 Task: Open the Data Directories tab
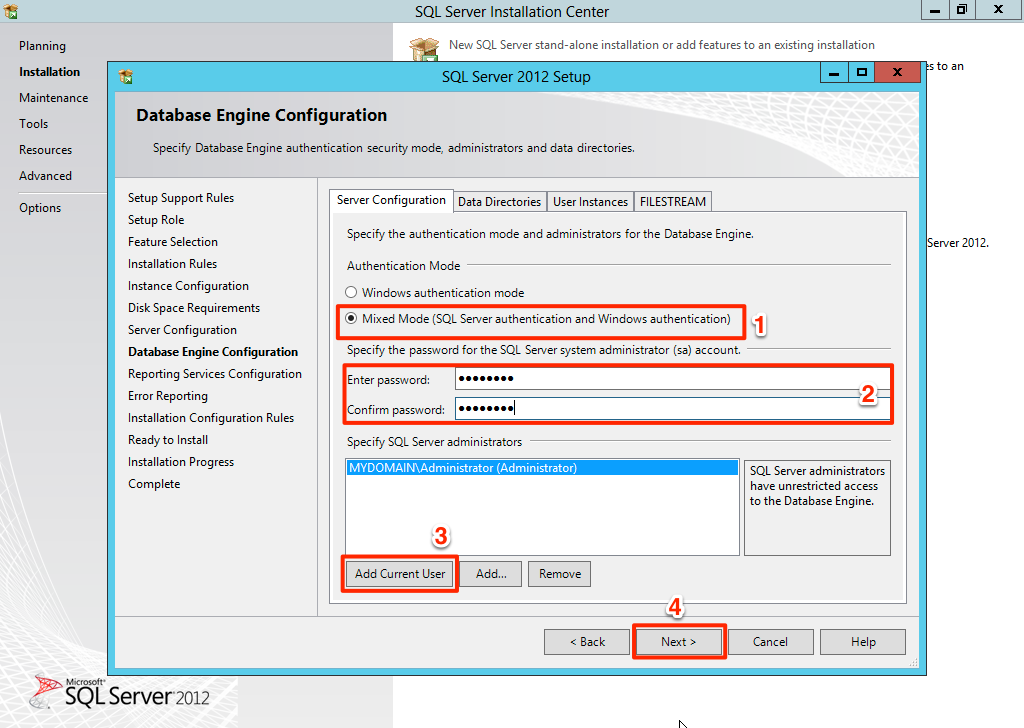(x=500, y=202)
